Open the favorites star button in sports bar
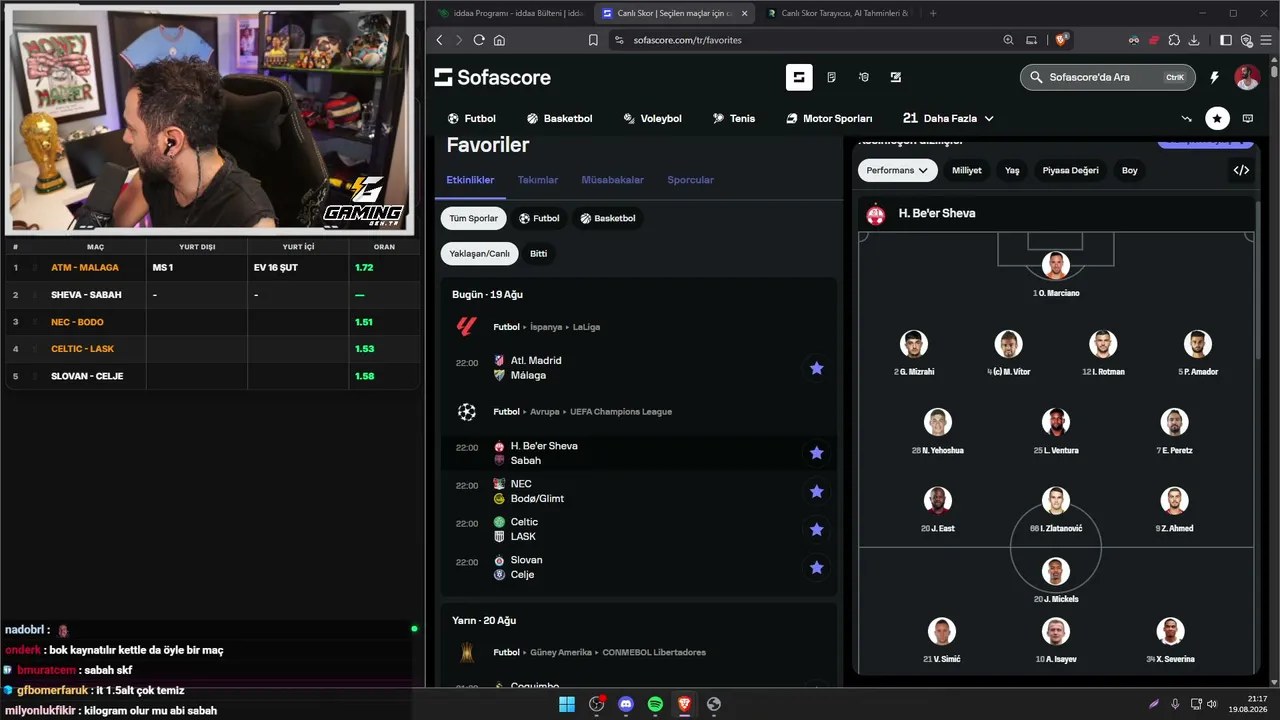This screenshot has height=720, width=1280. pos(1217,118)
